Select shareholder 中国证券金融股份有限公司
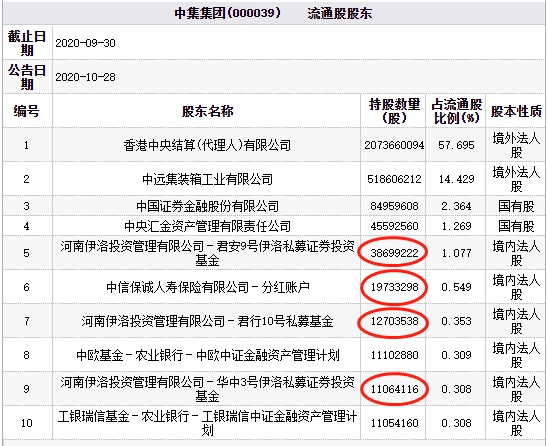This screenshot has height=446, width=548. tap(207, 206)
